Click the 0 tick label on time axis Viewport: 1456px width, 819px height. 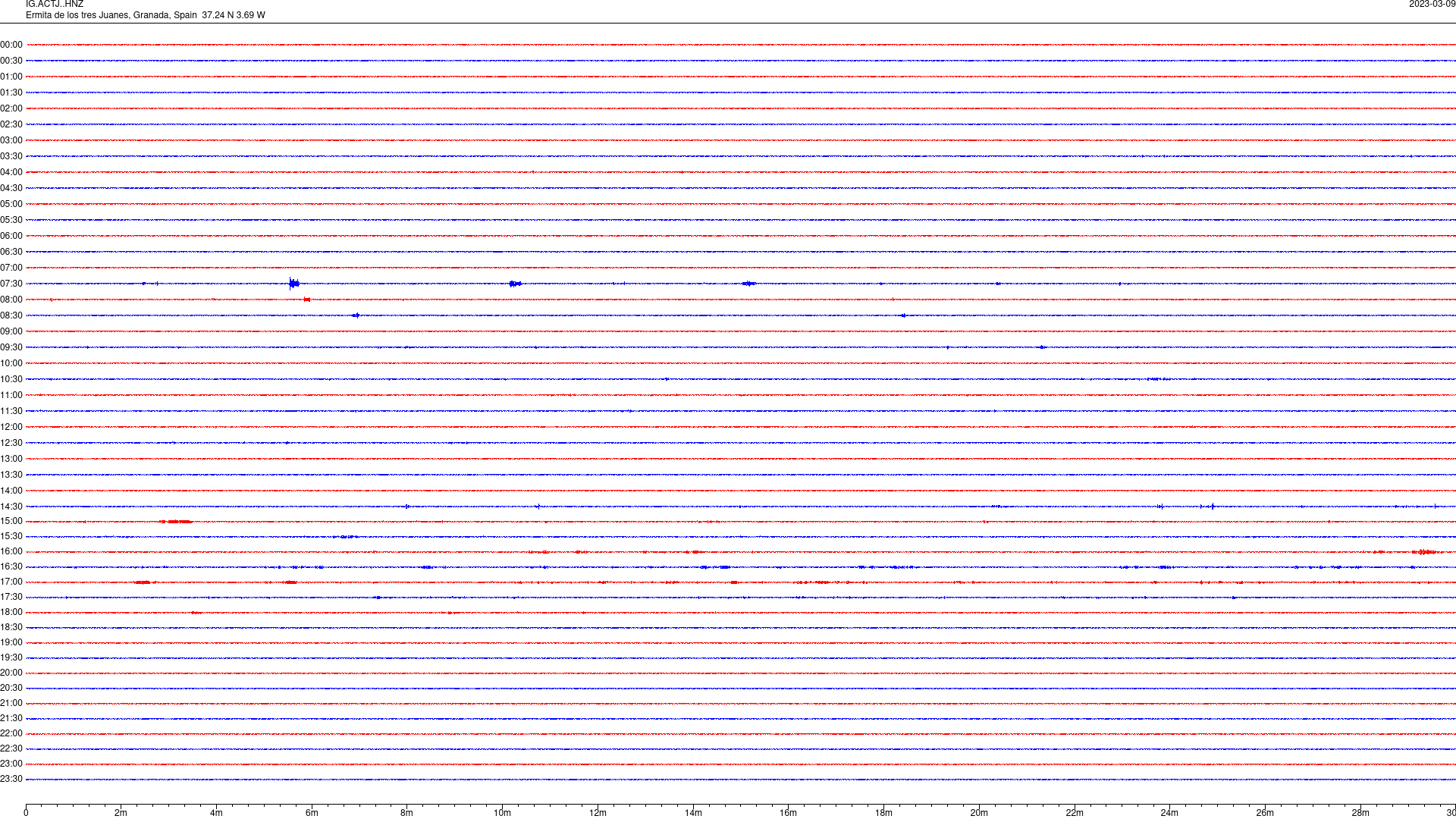tap(26, 813)
